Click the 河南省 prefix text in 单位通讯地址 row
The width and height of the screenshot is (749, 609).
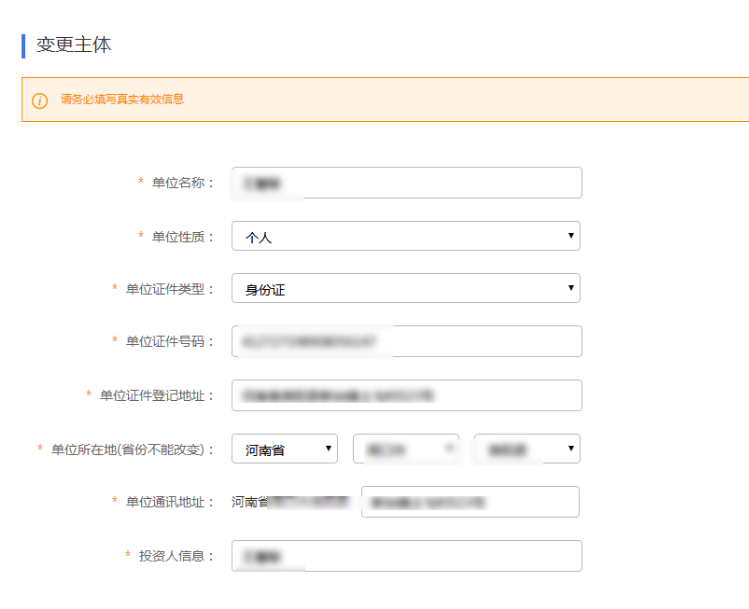(x=250, y=502)
